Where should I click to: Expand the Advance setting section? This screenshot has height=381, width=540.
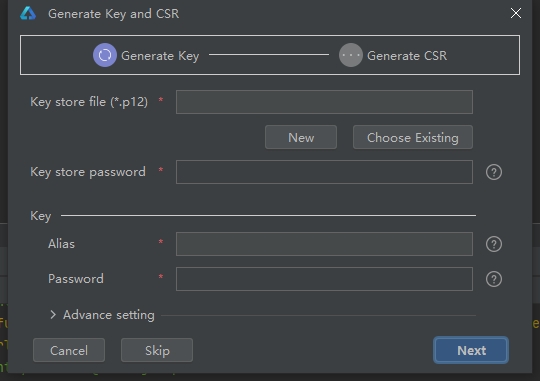[x=53, y=315]
